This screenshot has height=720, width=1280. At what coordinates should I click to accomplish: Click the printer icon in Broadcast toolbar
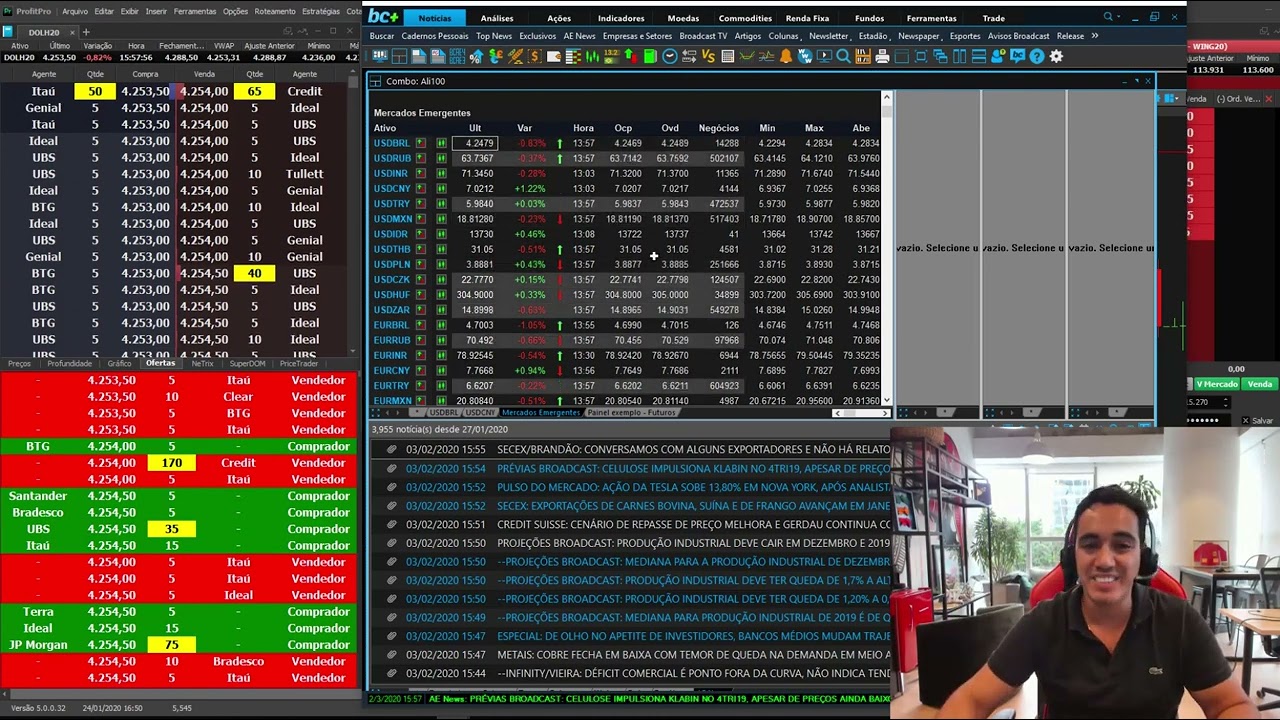(x=882, y=57)
